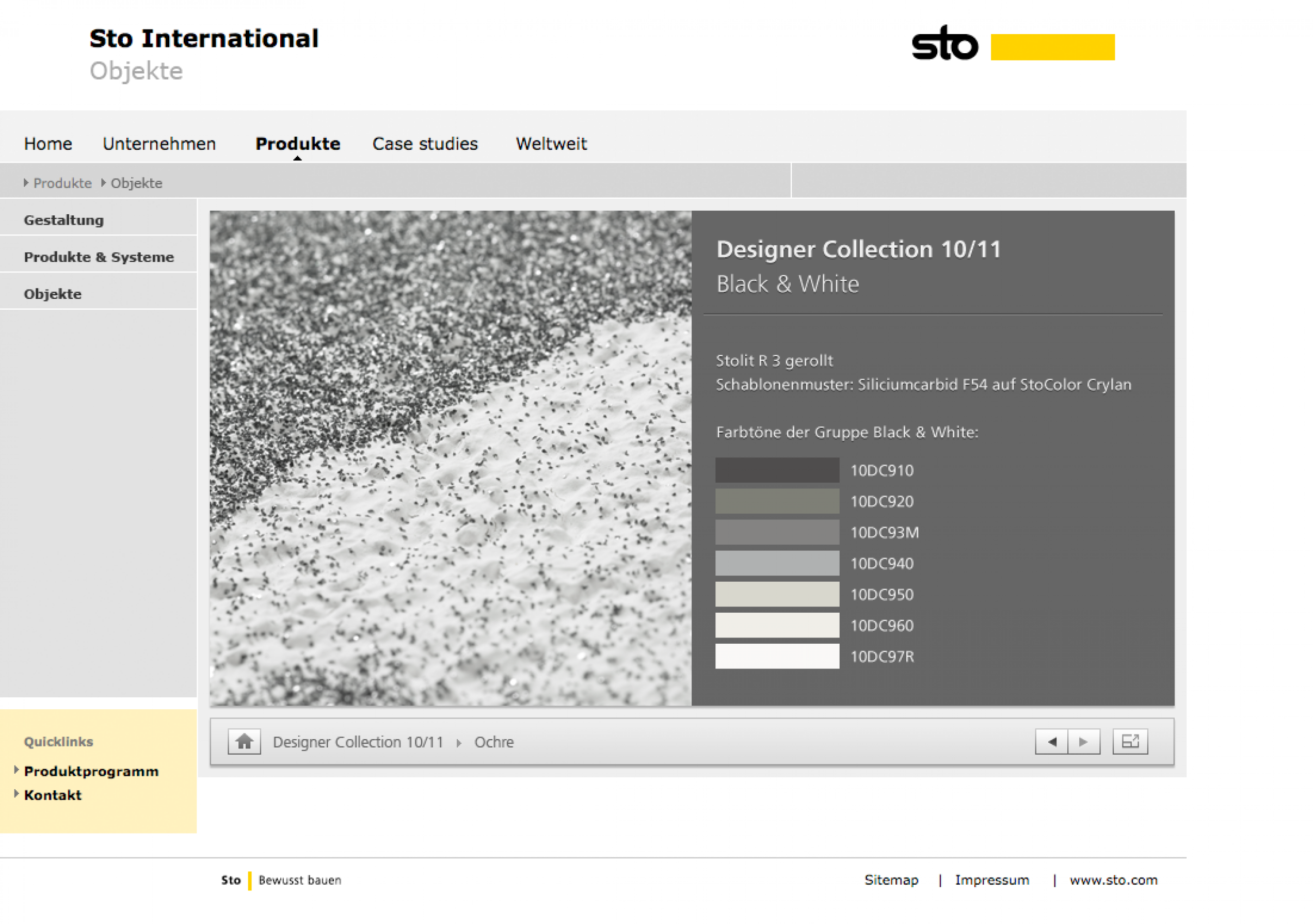The height and width of the screenshot is (924, 1313).
Task: Open the Case studies menu item
Action: coord(425,144)
